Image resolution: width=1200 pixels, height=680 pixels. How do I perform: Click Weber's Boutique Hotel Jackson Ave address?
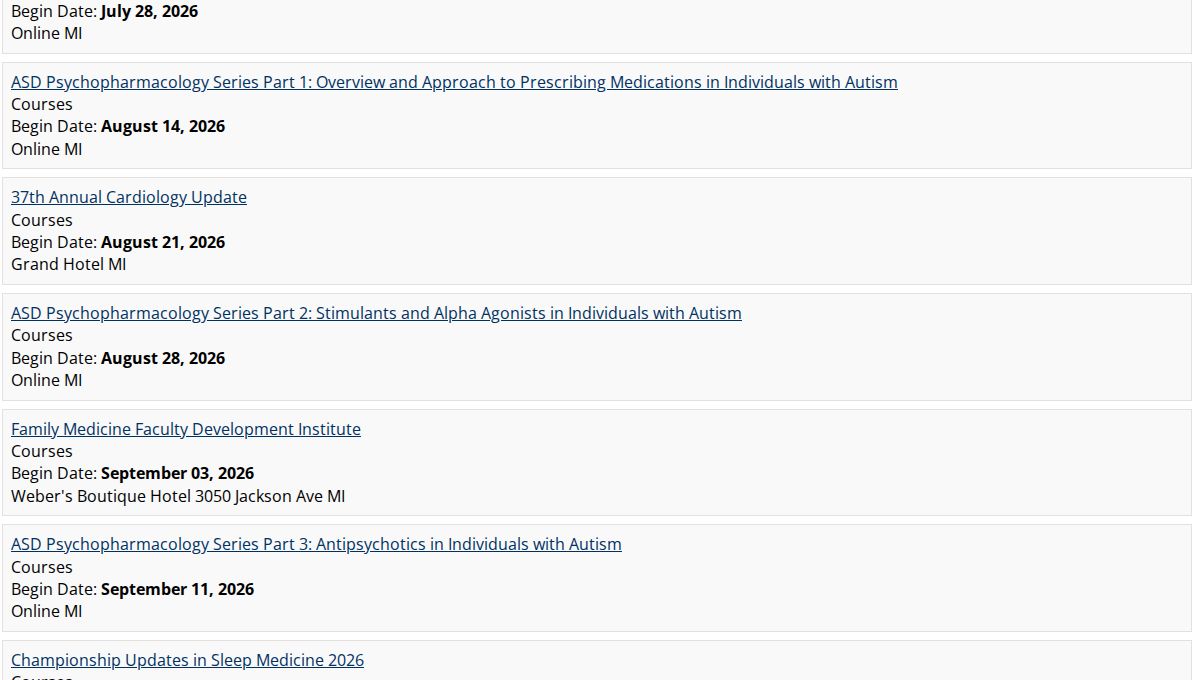pyautogui.click(x=178, y=496)
